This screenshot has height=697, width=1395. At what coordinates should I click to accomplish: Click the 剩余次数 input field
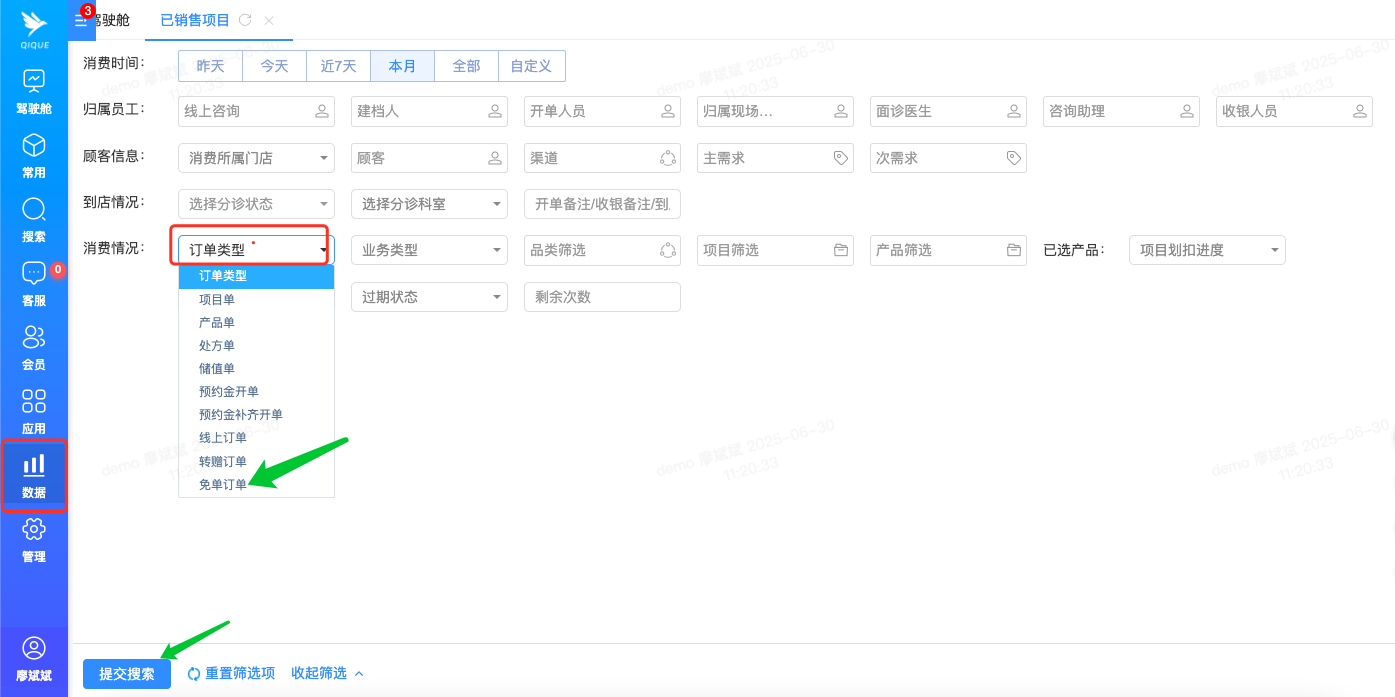pos(602,297)
